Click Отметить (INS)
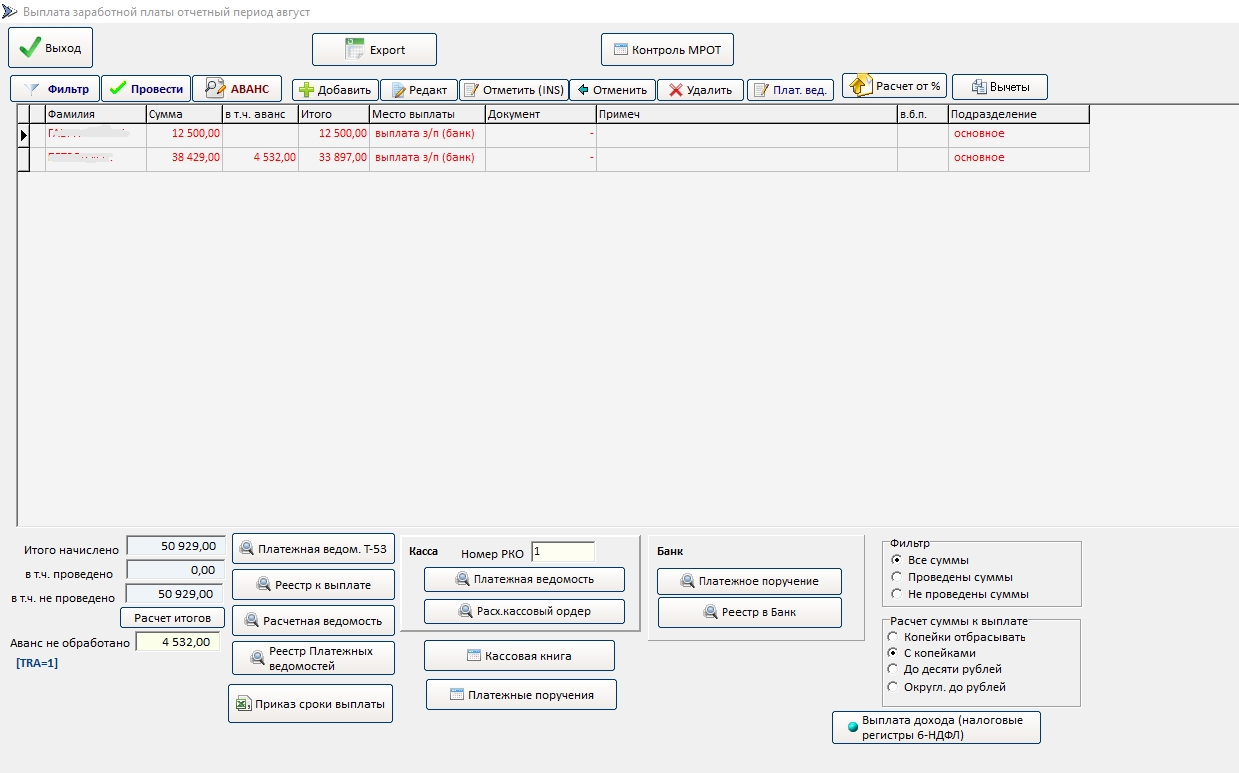 click(514, 90)
